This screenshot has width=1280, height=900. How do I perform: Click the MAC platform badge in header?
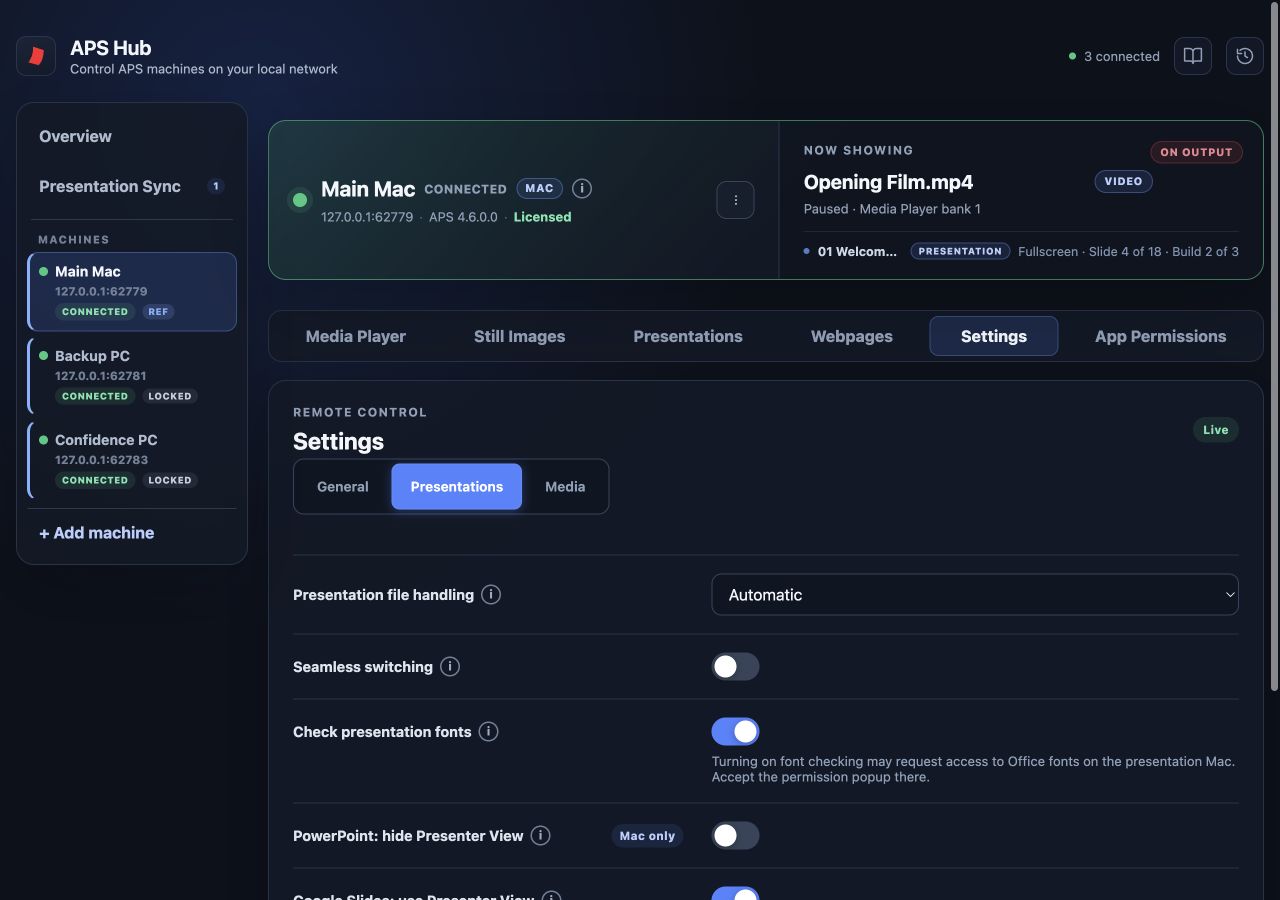pos(540,188)
